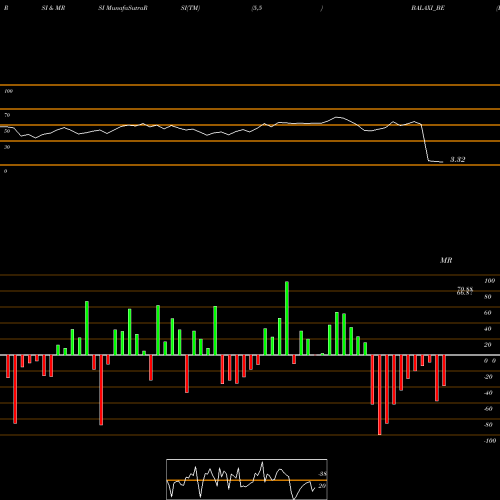Screen dimensions: 500x500
Task: Click the '-80' label on MR axis
Action: 488,425
